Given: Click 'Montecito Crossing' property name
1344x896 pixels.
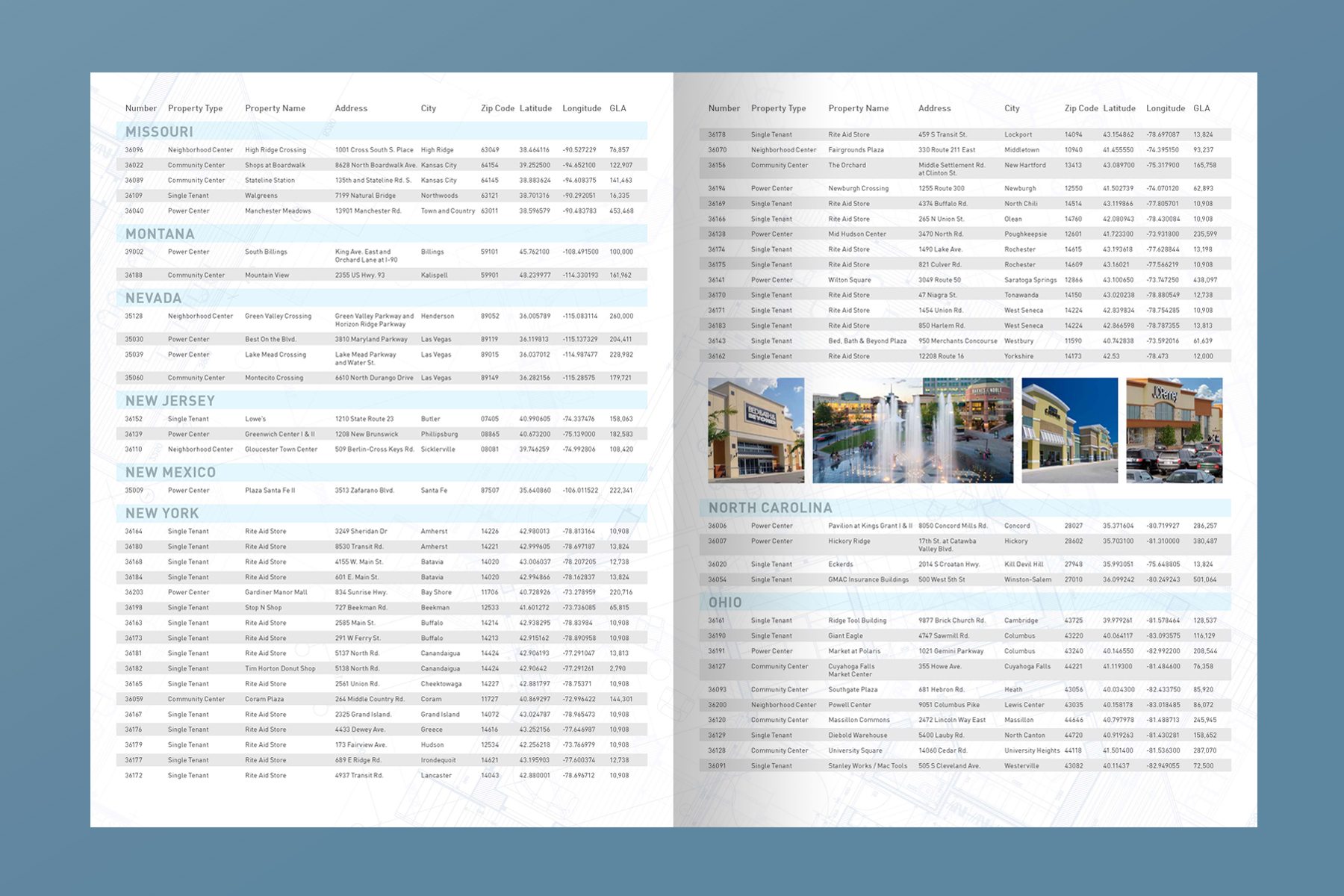Looking at the screenshot, I should pos(274,378).
